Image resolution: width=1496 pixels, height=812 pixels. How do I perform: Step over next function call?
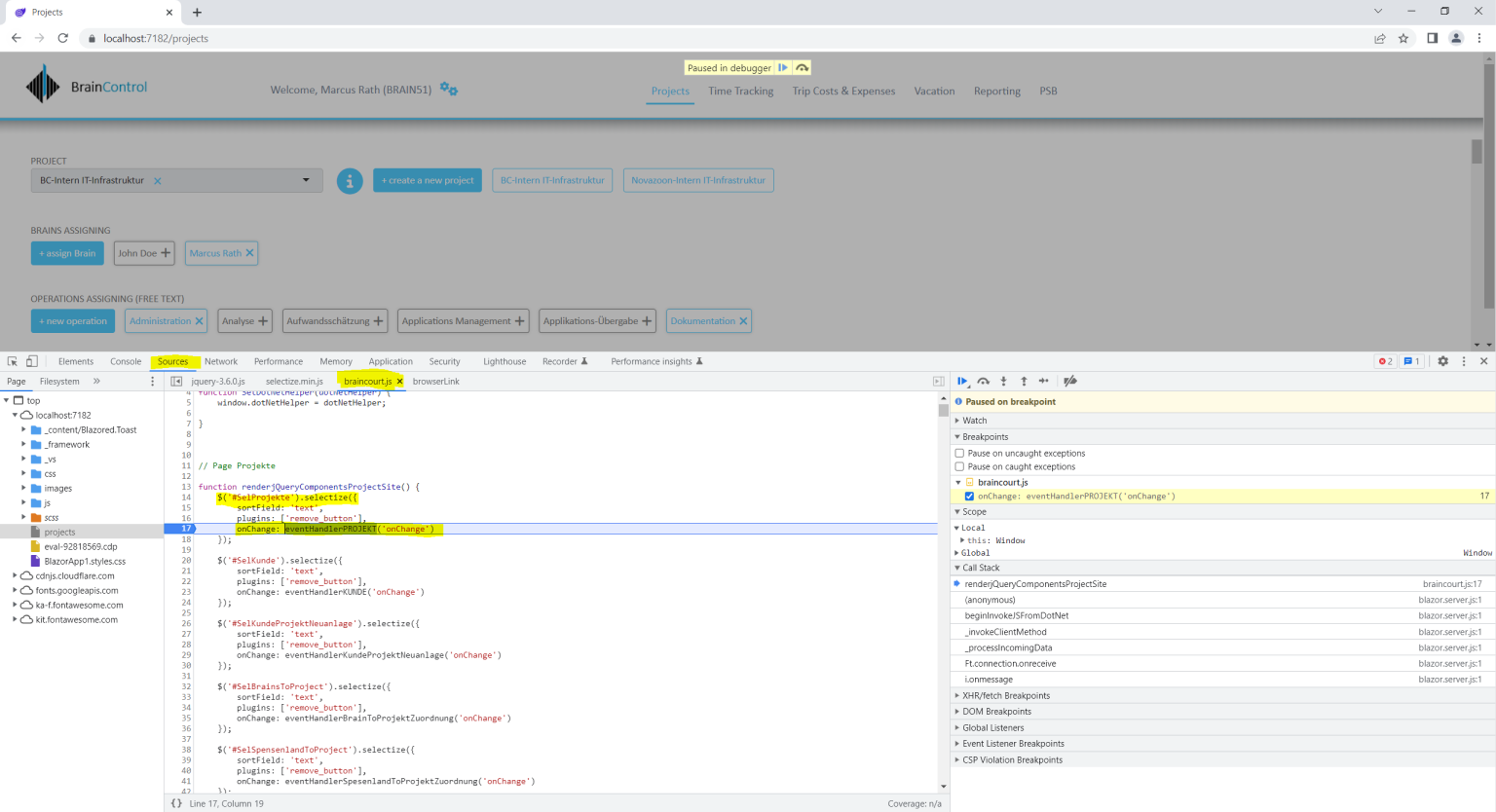pyautogui.click(x=984, y=381)
